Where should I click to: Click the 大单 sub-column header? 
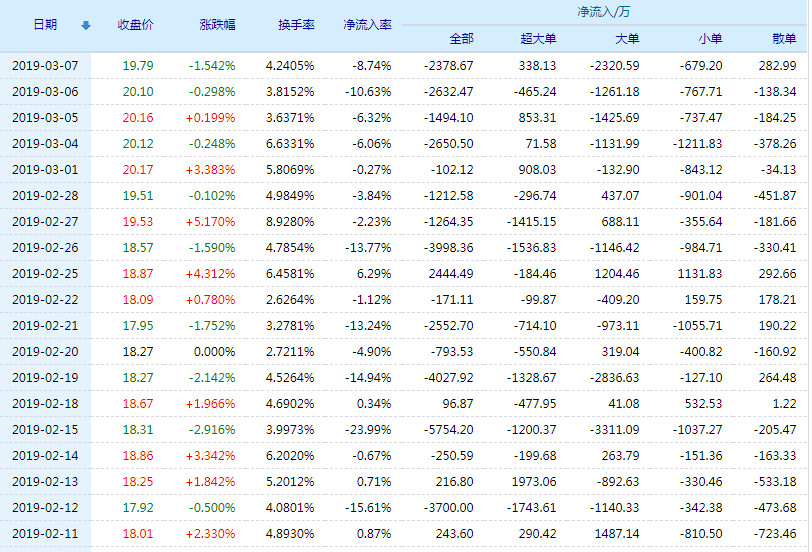pyautogui.click(x=626, y=39)
